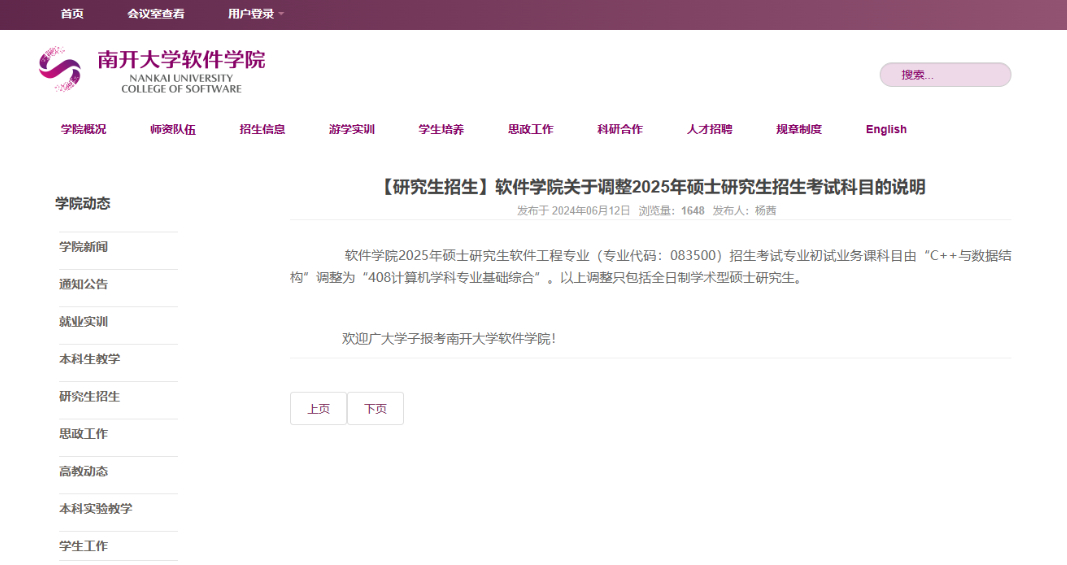Click the publish date 2024年06月12日
Viewport: 1067px width, 565px height.
[591, 211]
